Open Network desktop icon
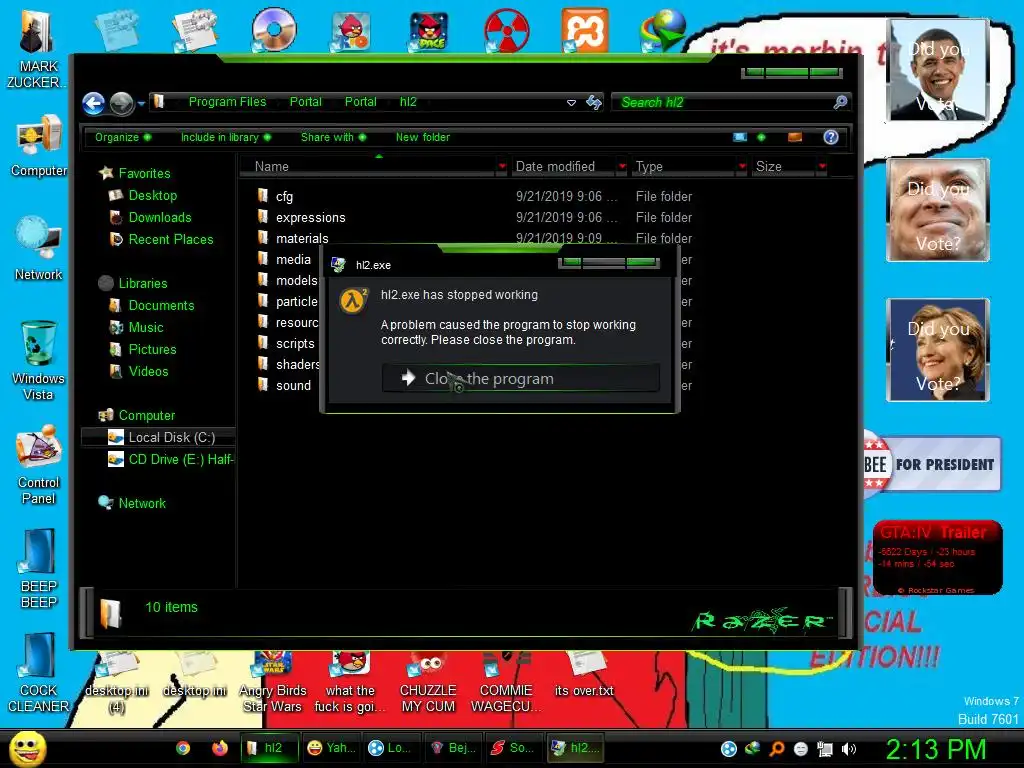 tap(39, 248)
